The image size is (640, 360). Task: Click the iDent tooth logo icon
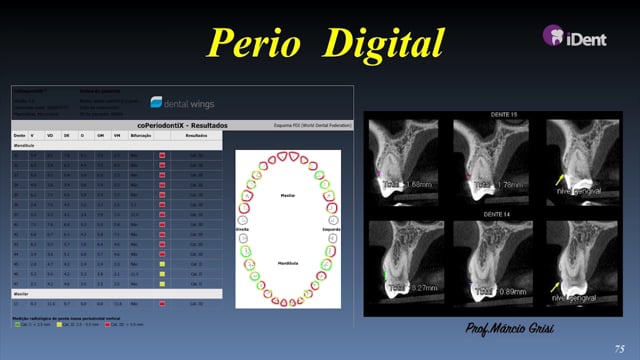click(553, 35)
